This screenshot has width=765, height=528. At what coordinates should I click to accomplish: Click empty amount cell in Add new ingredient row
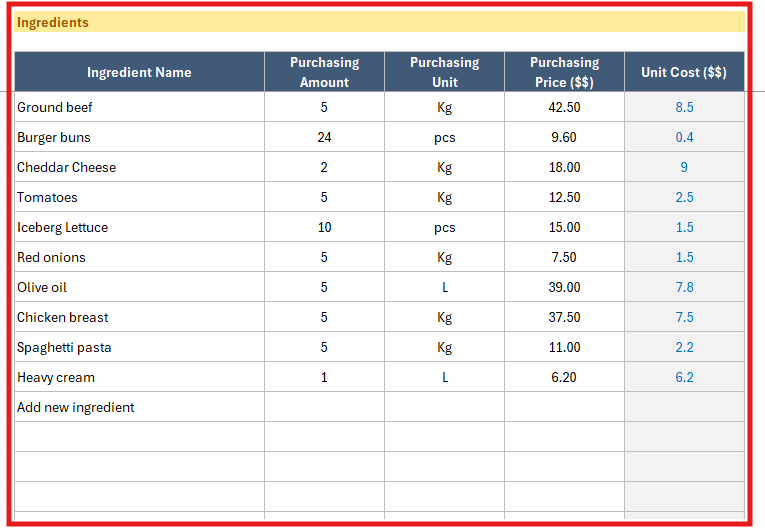pos(324,407)
